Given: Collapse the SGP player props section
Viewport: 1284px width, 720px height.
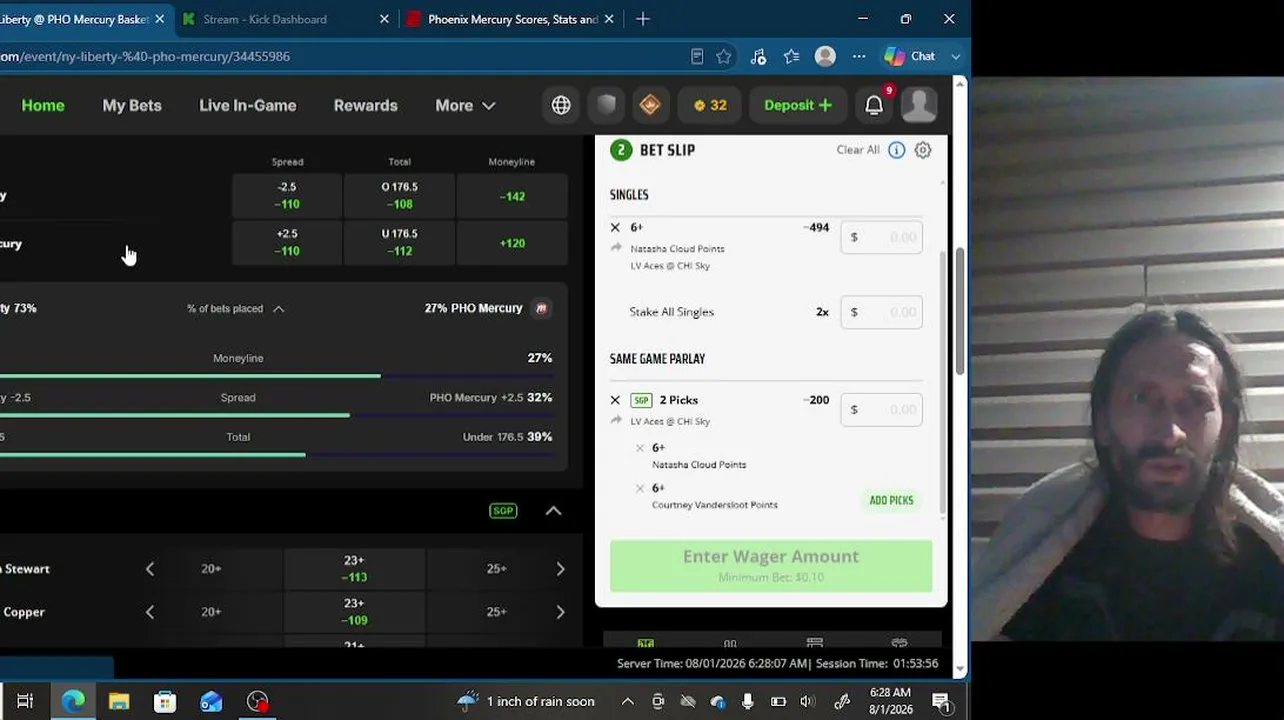Looking at the screenshot, I should [x=553, y=511].
